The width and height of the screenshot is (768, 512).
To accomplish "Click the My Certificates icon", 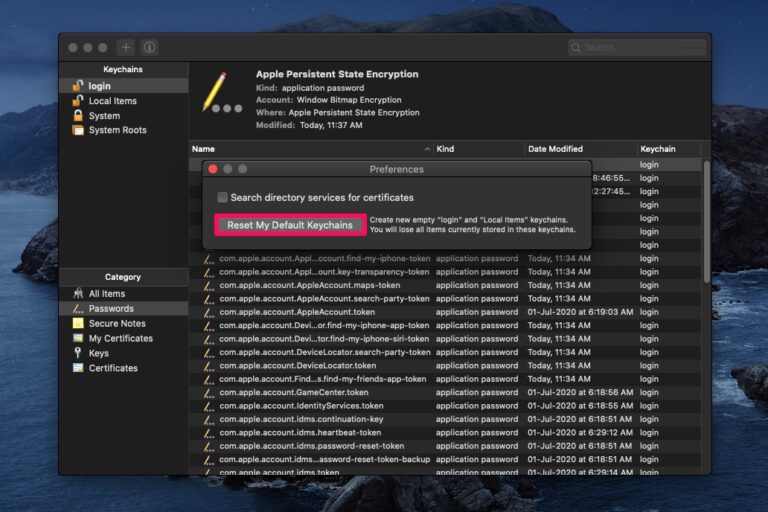I will [x=78, y=338].
